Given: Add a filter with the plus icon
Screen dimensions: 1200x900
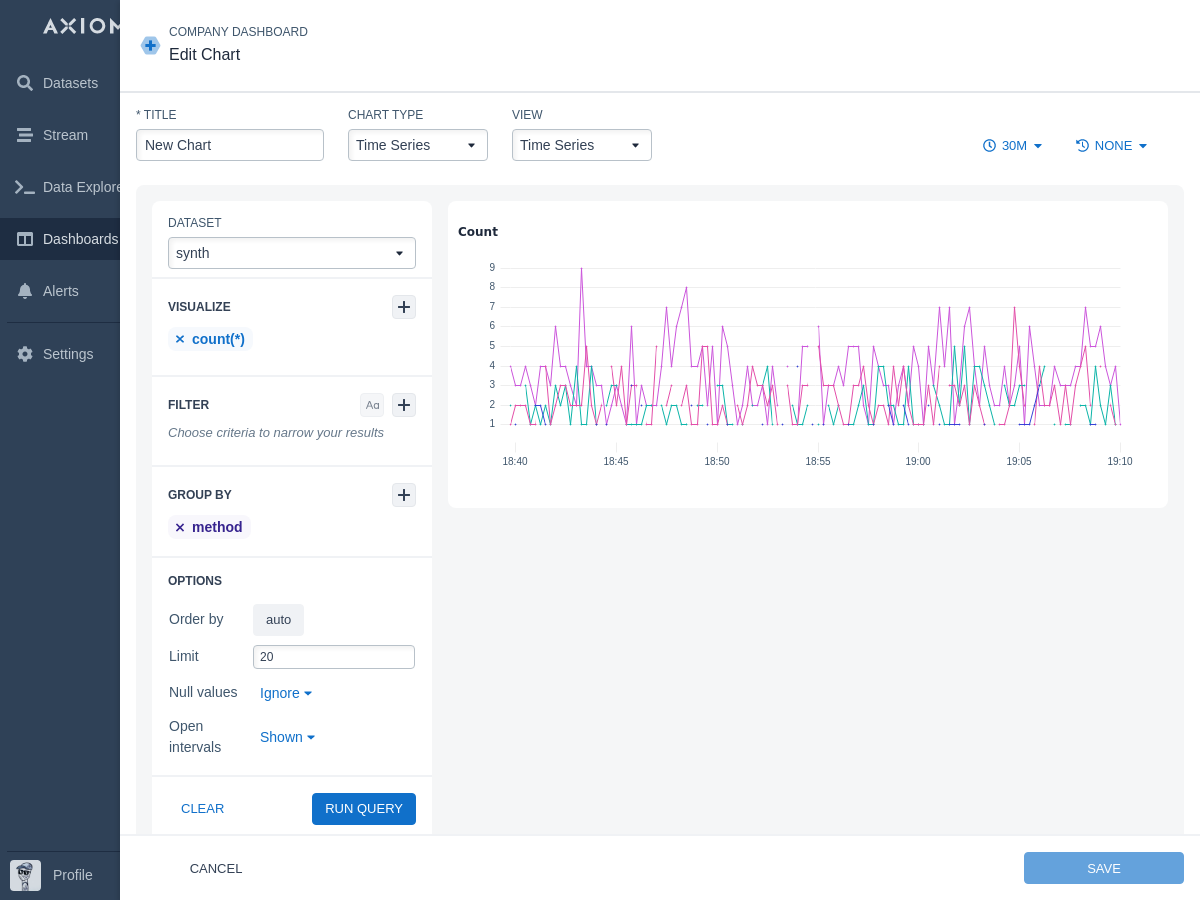Looking at the screenshot, I should [x=404, y=405].
